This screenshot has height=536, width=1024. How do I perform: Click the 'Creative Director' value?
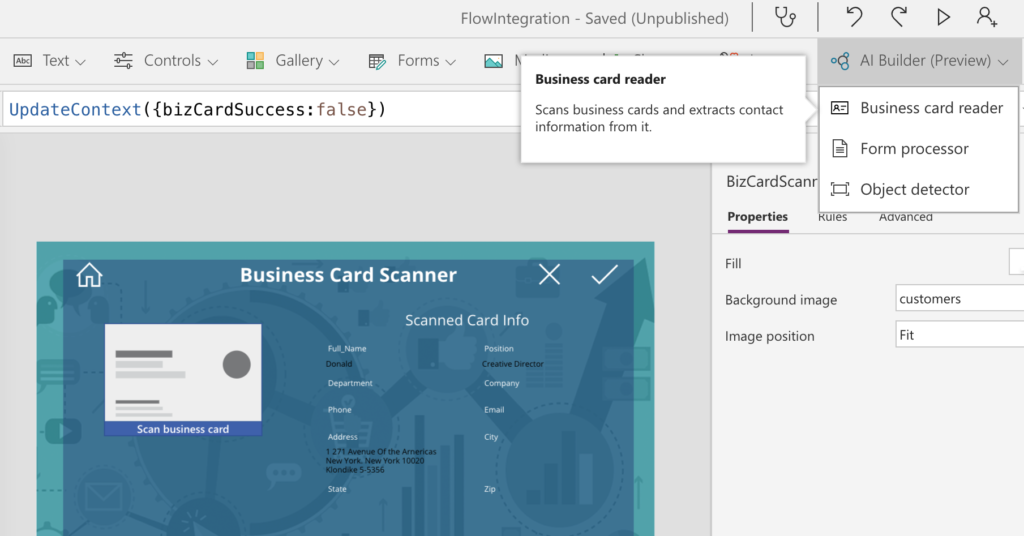tap(513, 364)
